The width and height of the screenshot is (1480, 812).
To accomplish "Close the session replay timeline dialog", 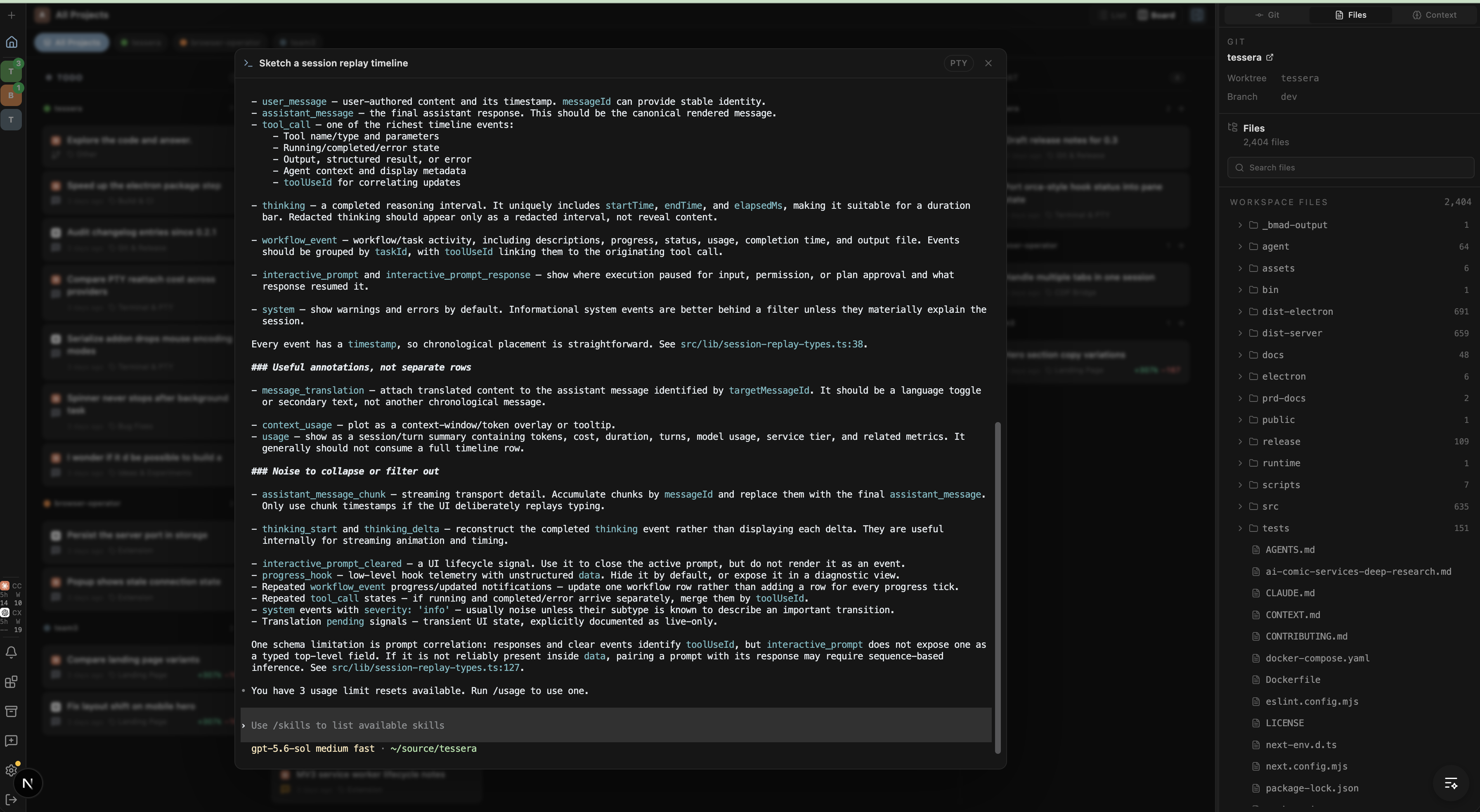I will pyautogui.click(x=988, y=63).
